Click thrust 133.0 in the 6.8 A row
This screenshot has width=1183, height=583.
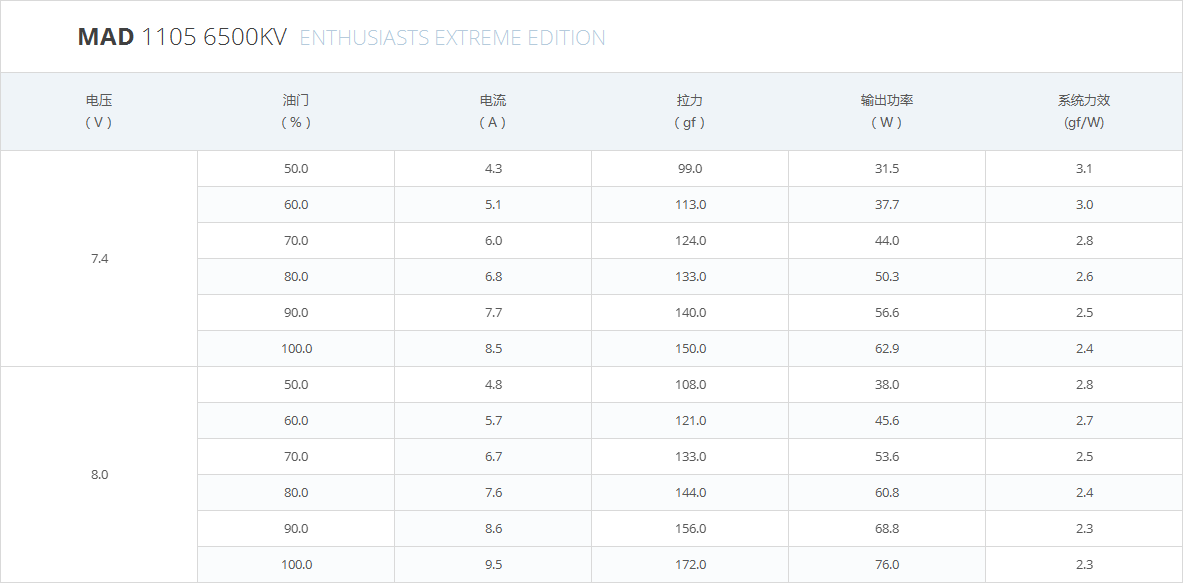click(x=690, y=277)
